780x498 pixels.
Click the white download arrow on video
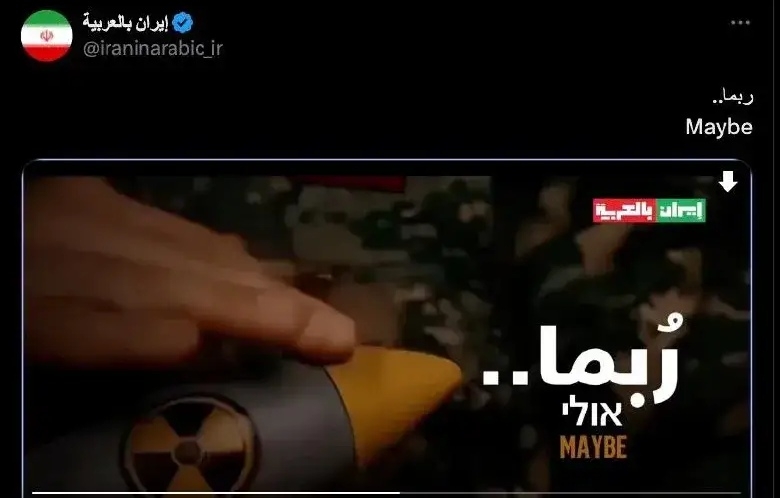(x=728, y=181)
